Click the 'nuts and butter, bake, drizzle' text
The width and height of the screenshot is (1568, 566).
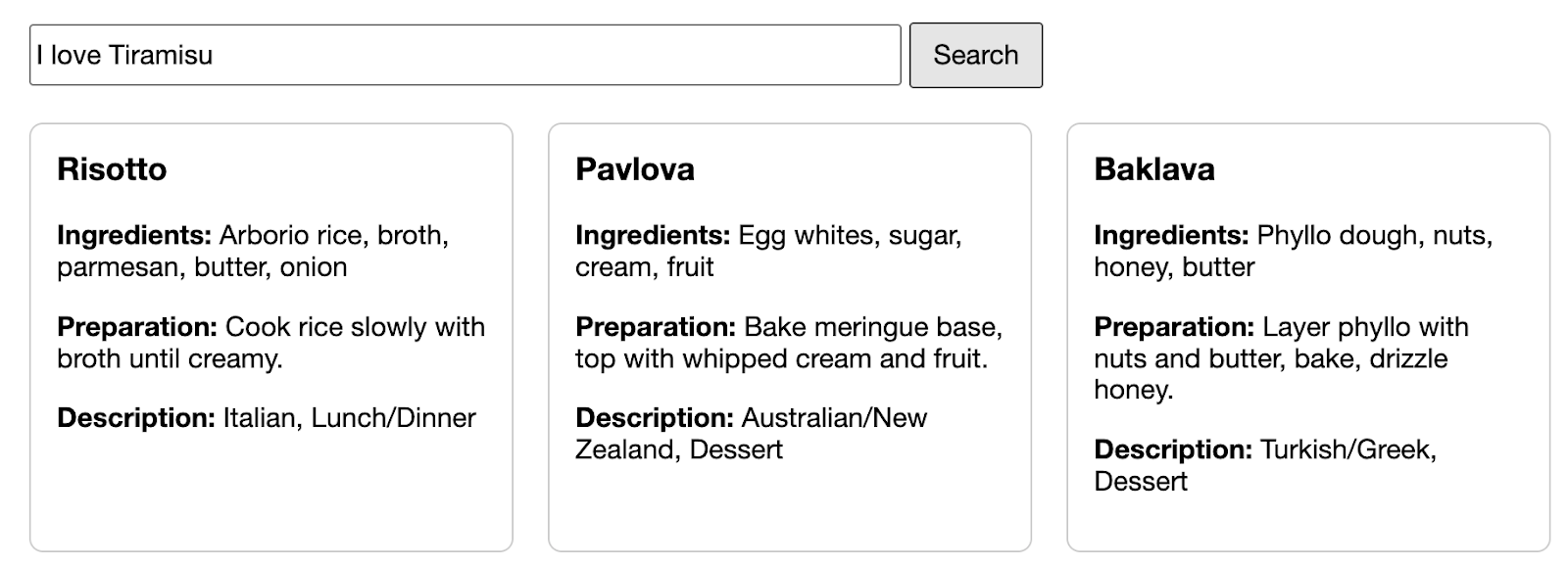tap(1270, 358)
